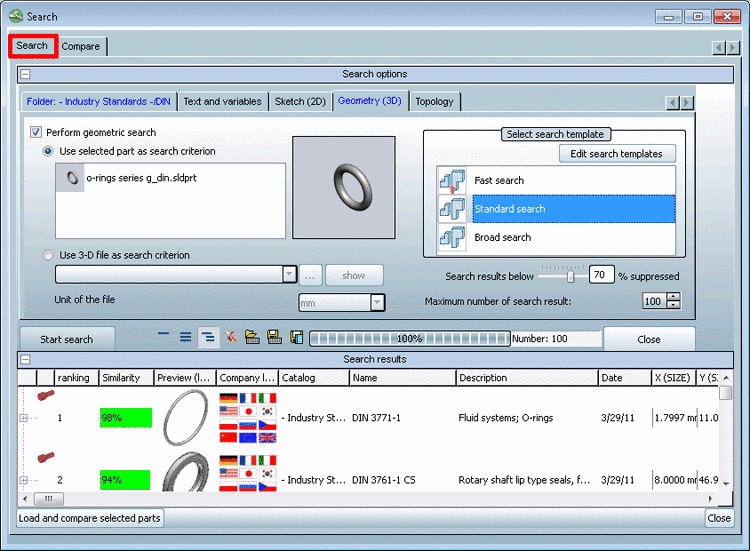Click the Start search button

pos(66,339)
